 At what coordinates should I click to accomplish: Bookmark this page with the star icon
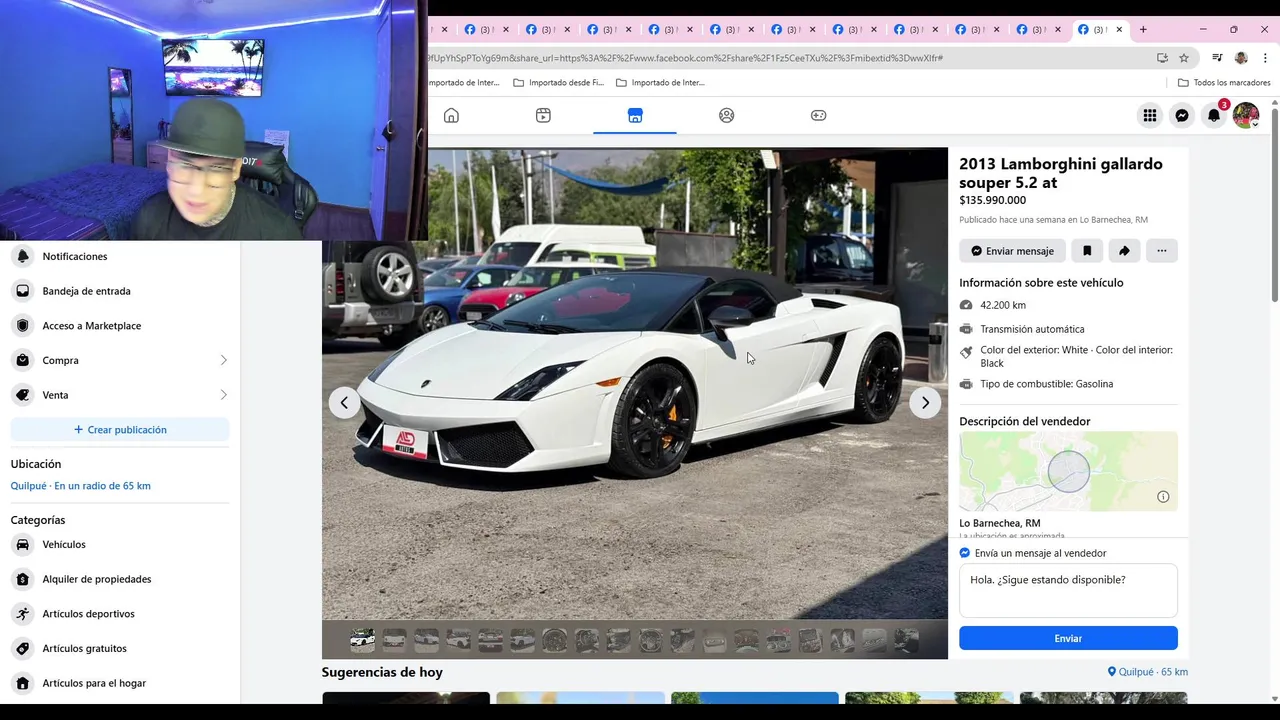click(x=1184, y=58)
